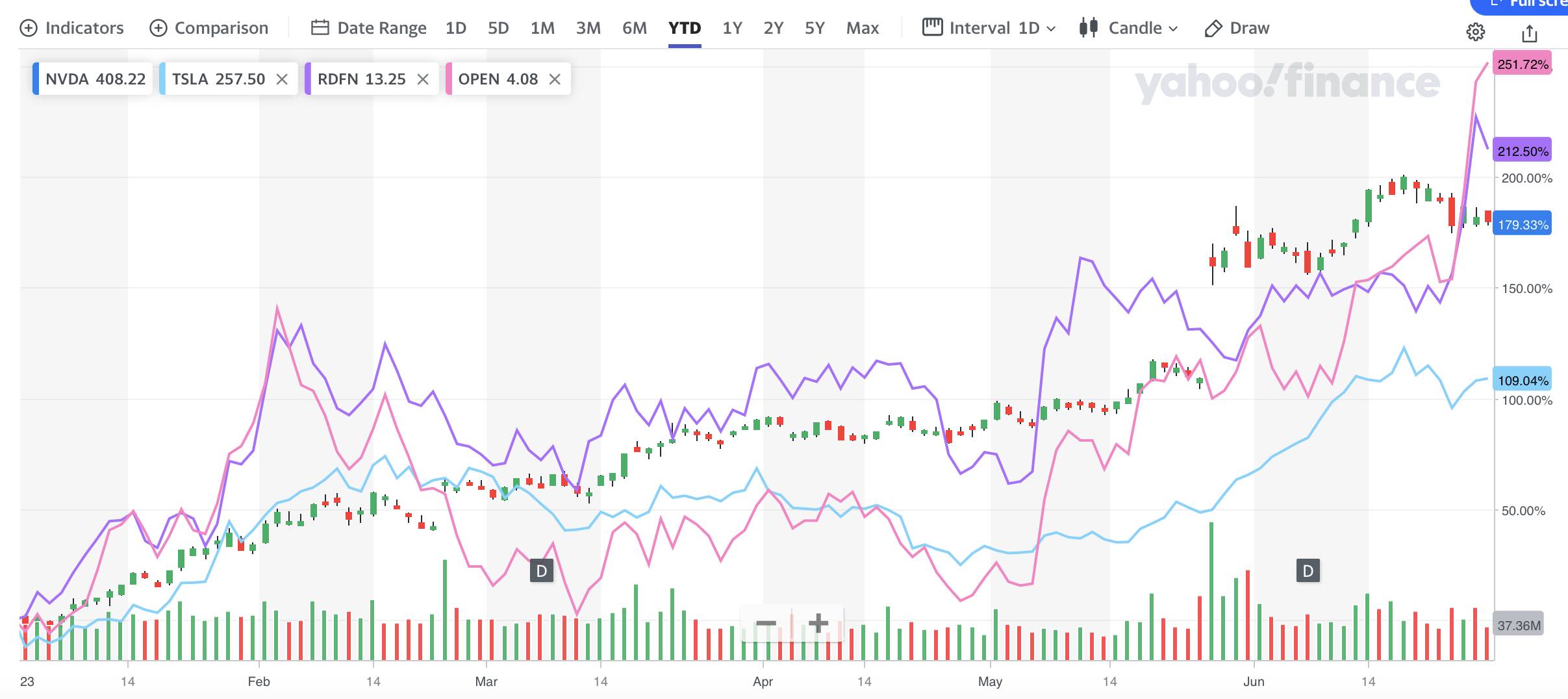Open the Date Range picker
The height and width of the screenshot is (699, 1568).
coord(368,28)
